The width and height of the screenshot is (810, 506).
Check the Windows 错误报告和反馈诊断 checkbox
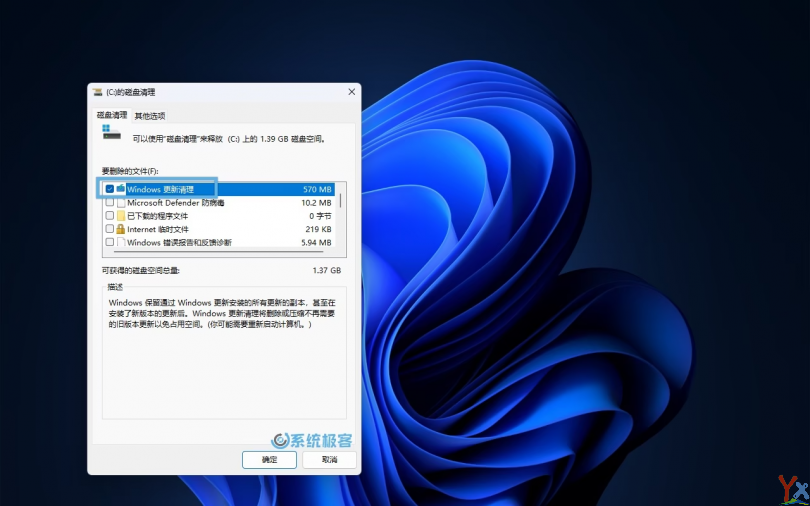110,242
